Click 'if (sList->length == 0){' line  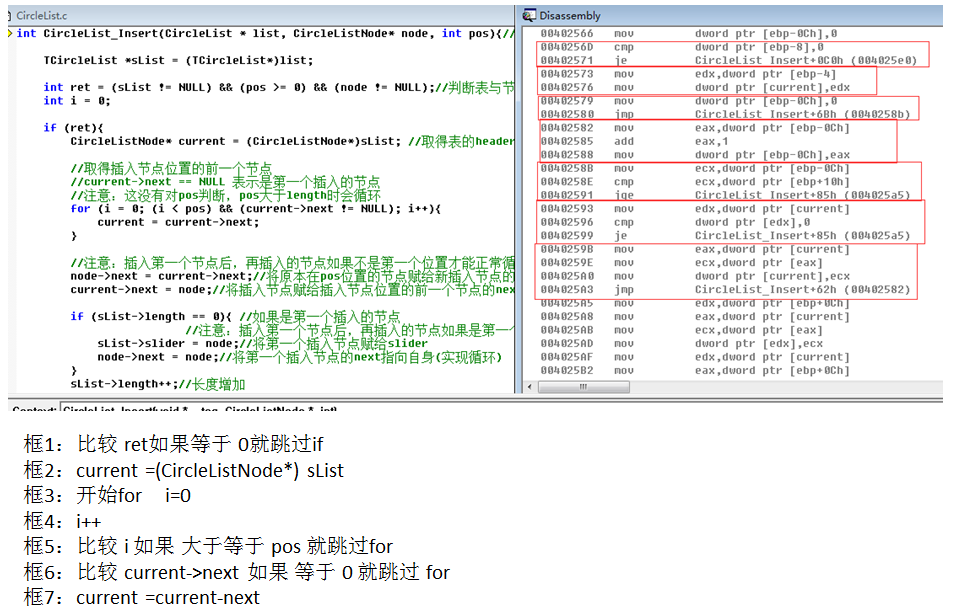pos(235,316)
